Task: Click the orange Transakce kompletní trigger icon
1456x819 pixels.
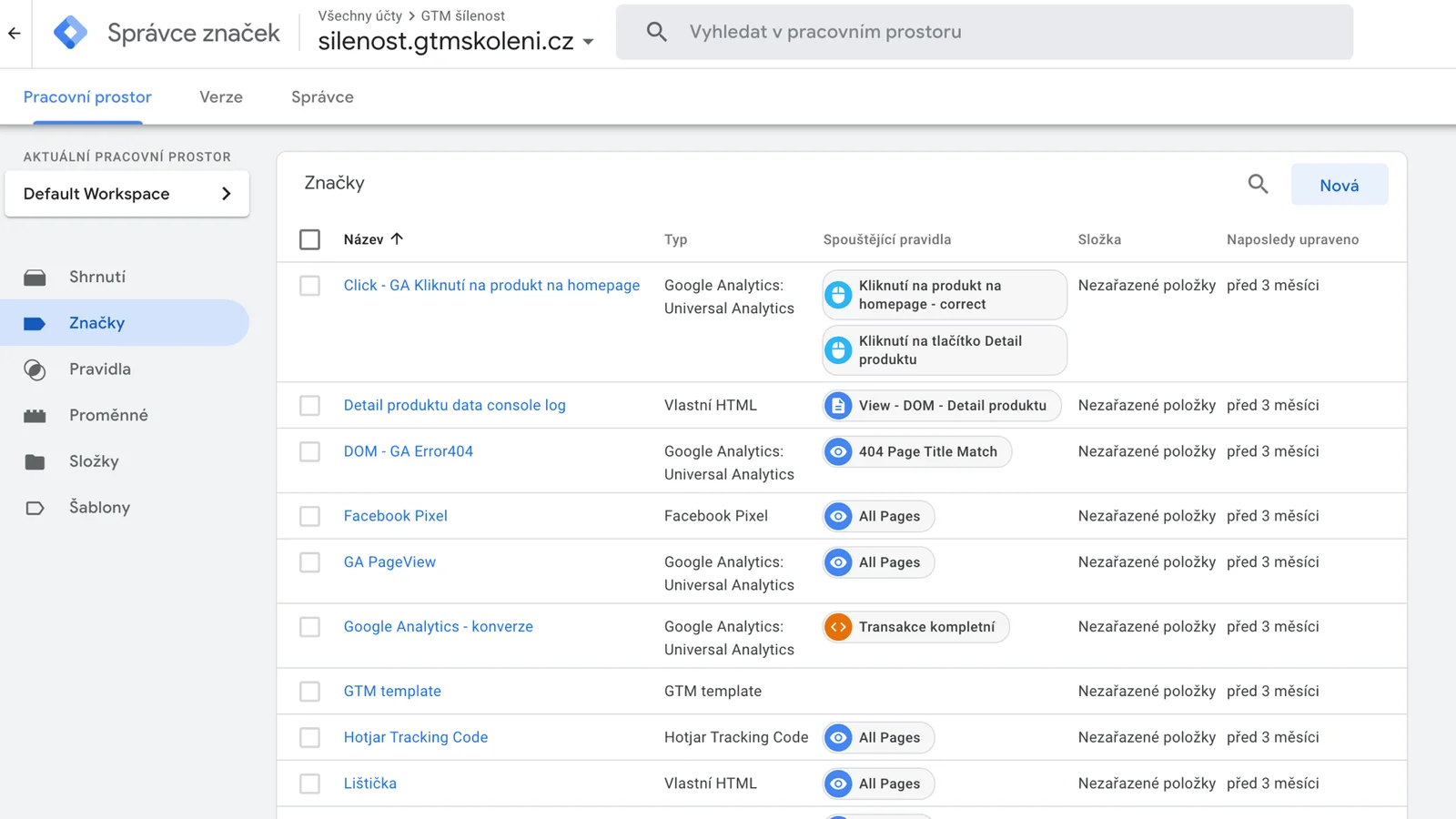Action: point(838,627)
